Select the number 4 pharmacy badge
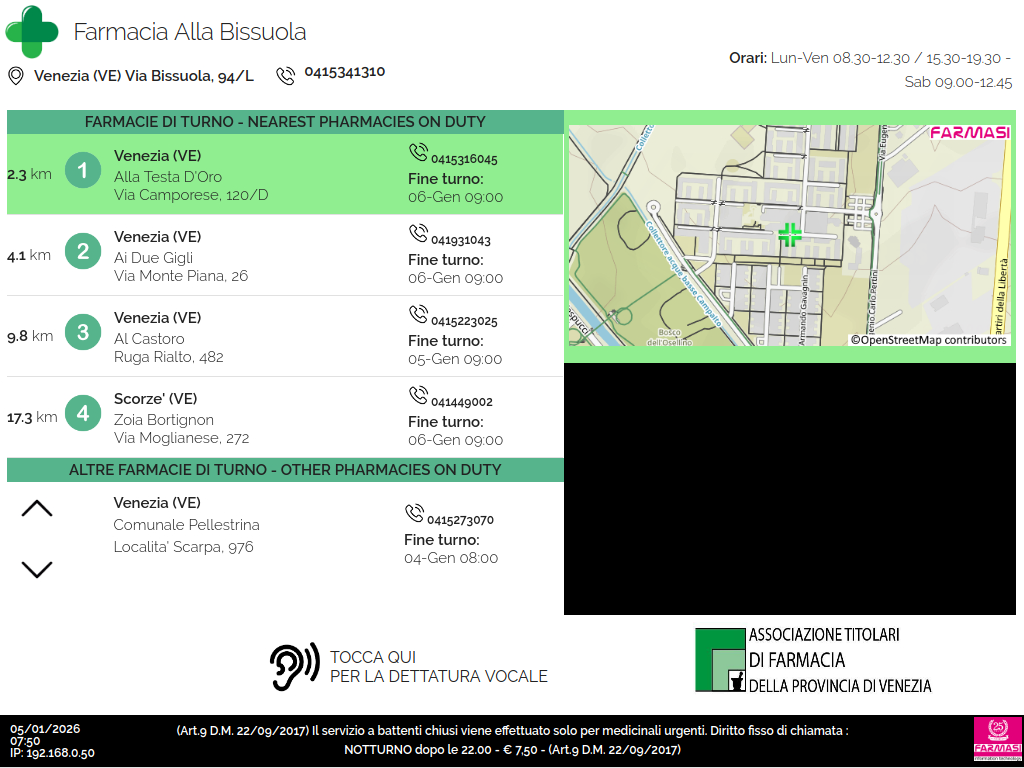Viewport: 1024px width, 768px height. pyautogui.click(x=83, y=413)
